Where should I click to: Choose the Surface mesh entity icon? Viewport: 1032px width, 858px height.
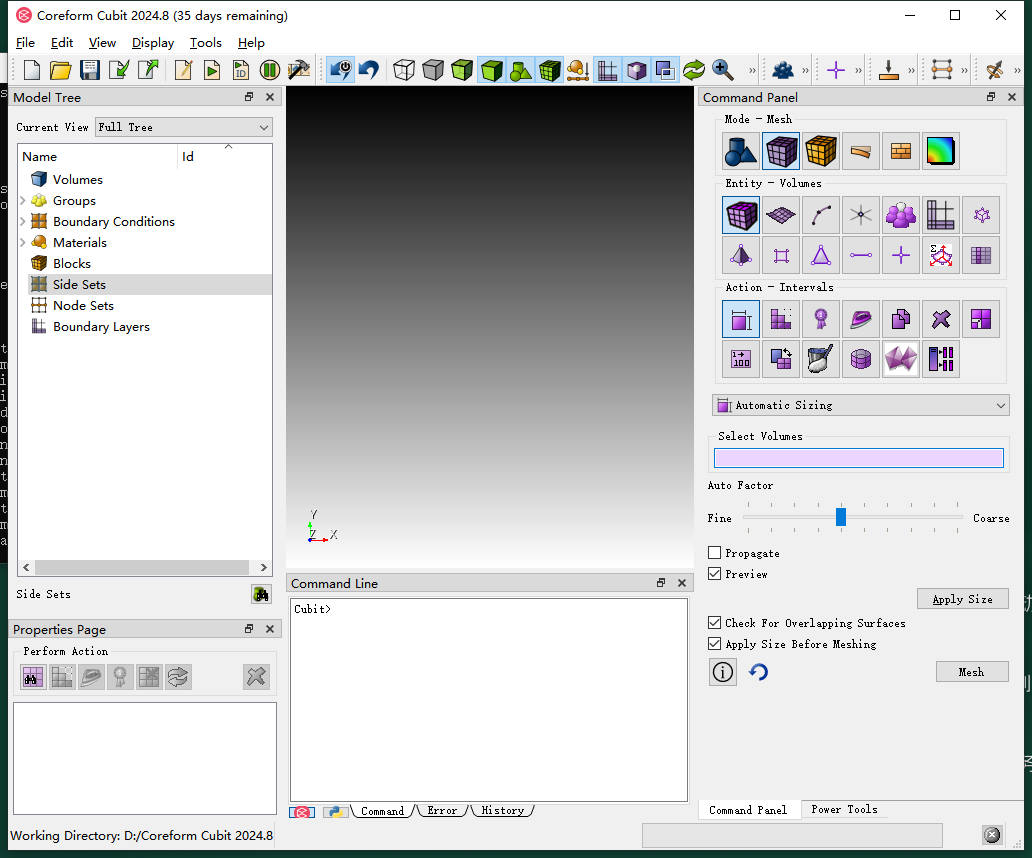pyautogui.click(x=781, y=215)
